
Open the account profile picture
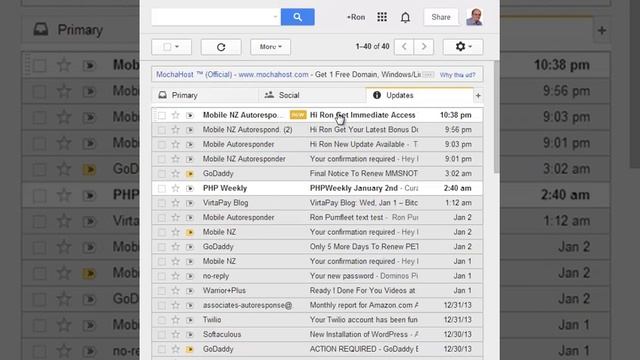click(474, 17)
